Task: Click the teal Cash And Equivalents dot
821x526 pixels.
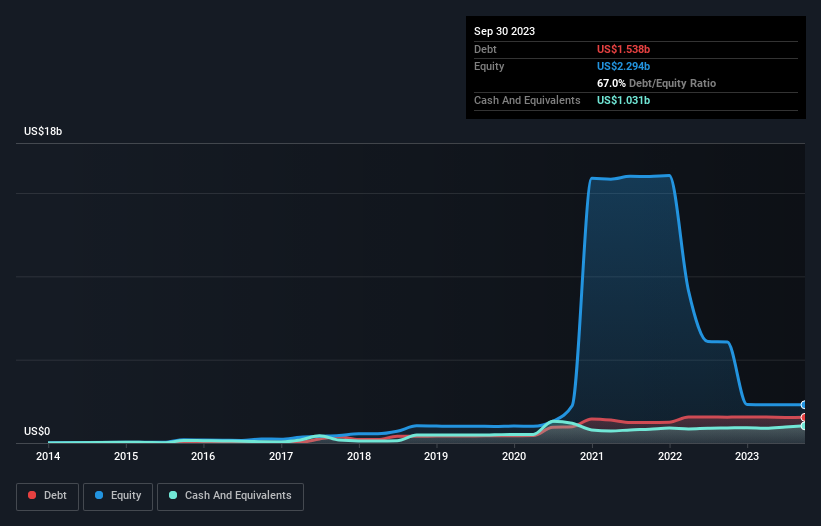Action: tap(173, 495)
